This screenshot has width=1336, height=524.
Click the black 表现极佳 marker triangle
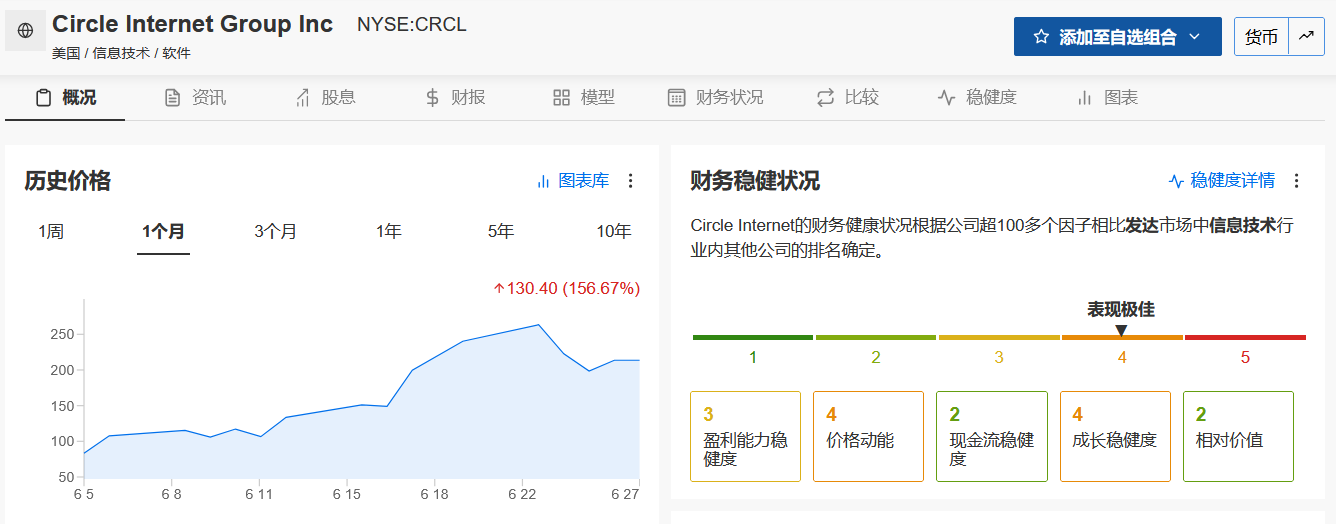click(1121, 330)
